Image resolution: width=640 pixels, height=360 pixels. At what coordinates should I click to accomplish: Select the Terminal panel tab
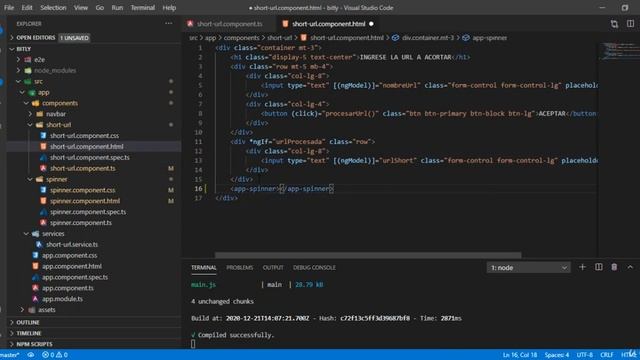204,268
